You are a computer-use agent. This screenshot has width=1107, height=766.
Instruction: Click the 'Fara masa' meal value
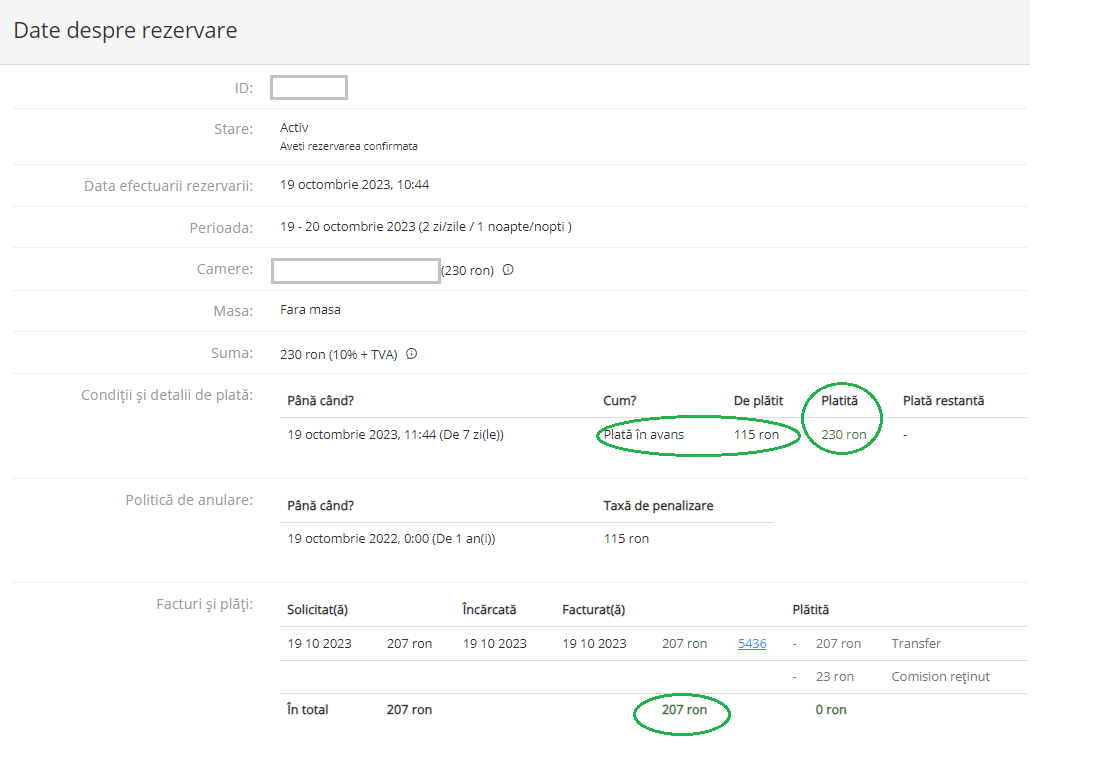[310, 310]
